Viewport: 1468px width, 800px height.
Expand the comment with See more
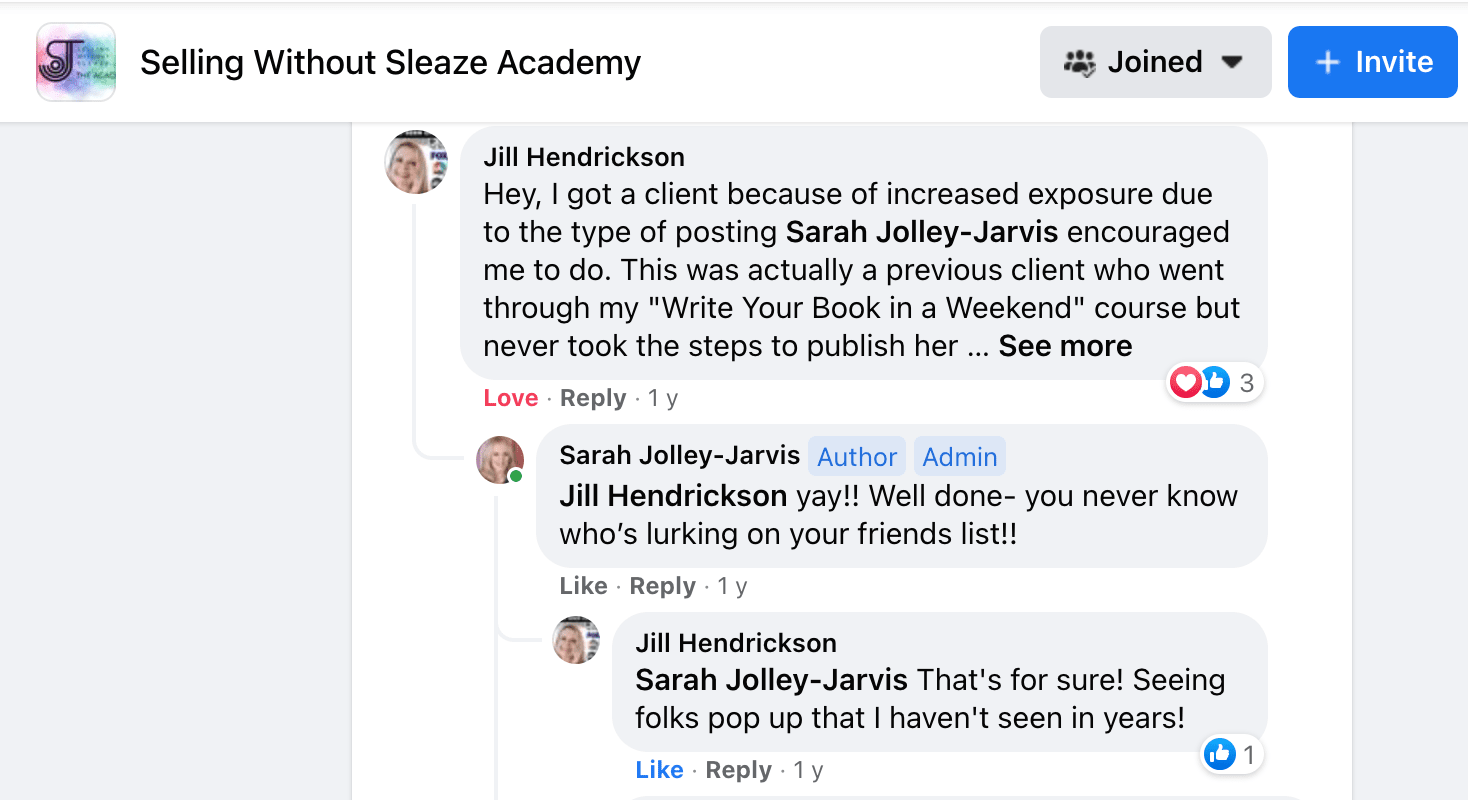1065,346
